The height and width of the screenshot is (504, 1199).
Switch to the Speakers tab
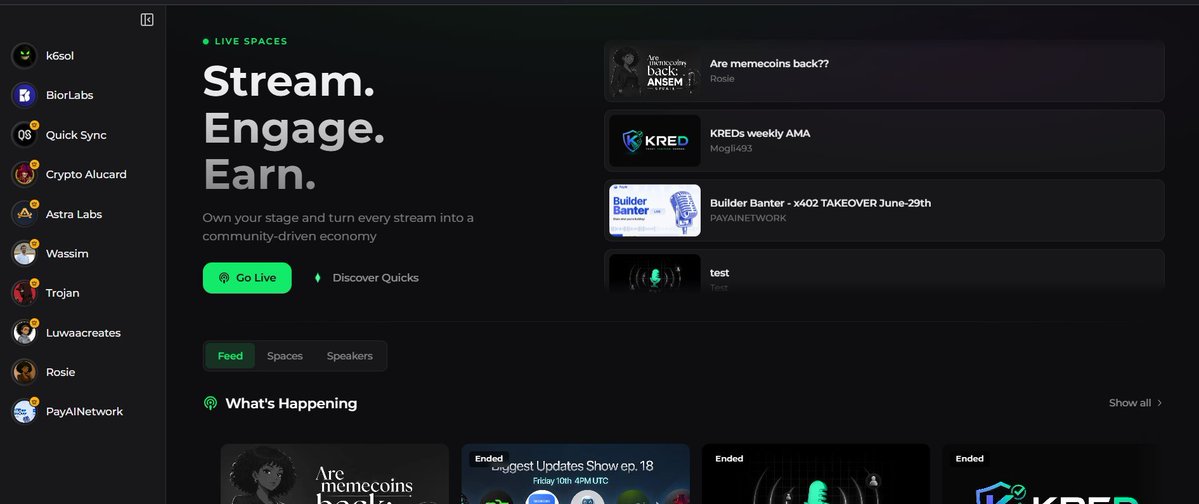click(x=349, y=356)
